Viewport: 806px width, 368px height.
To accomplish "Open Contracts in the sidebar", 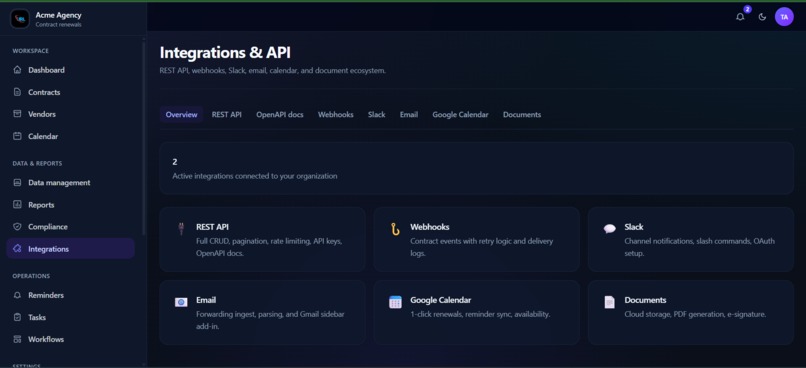I will (x=70, y=92).
